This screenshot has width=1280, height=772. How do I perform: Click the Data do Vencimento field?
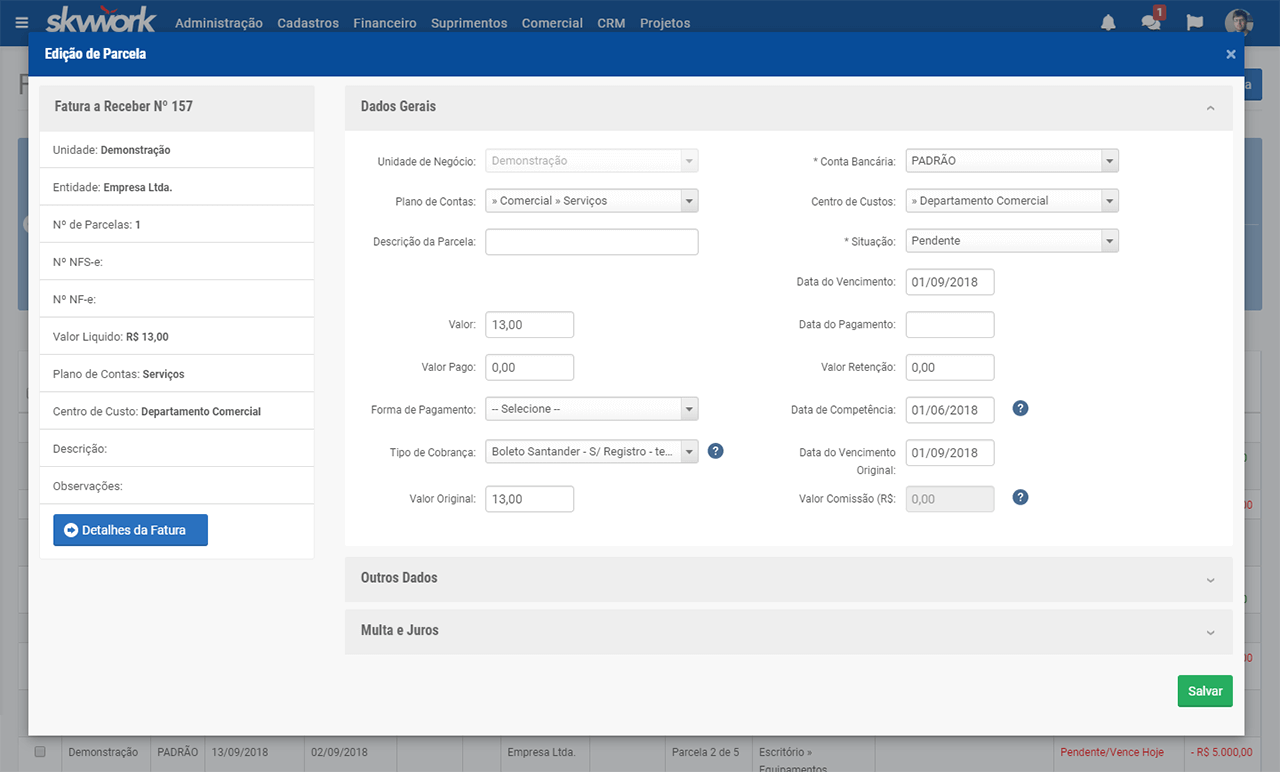click(x=950, y=282)
